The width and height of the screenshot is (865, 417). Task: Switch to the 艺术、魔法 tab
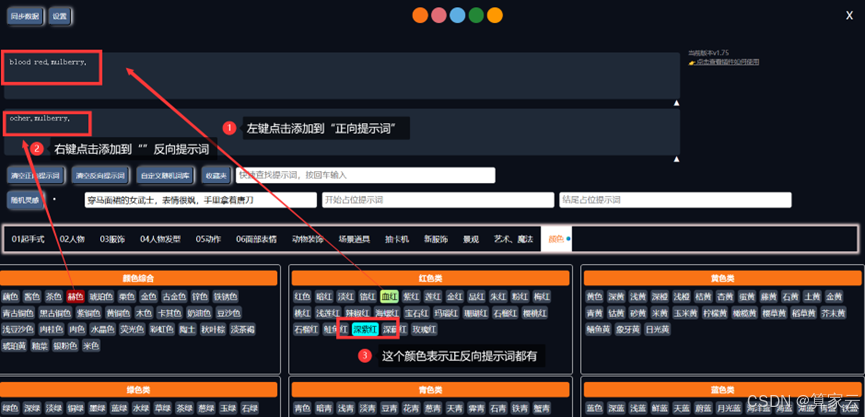(514, 239)
